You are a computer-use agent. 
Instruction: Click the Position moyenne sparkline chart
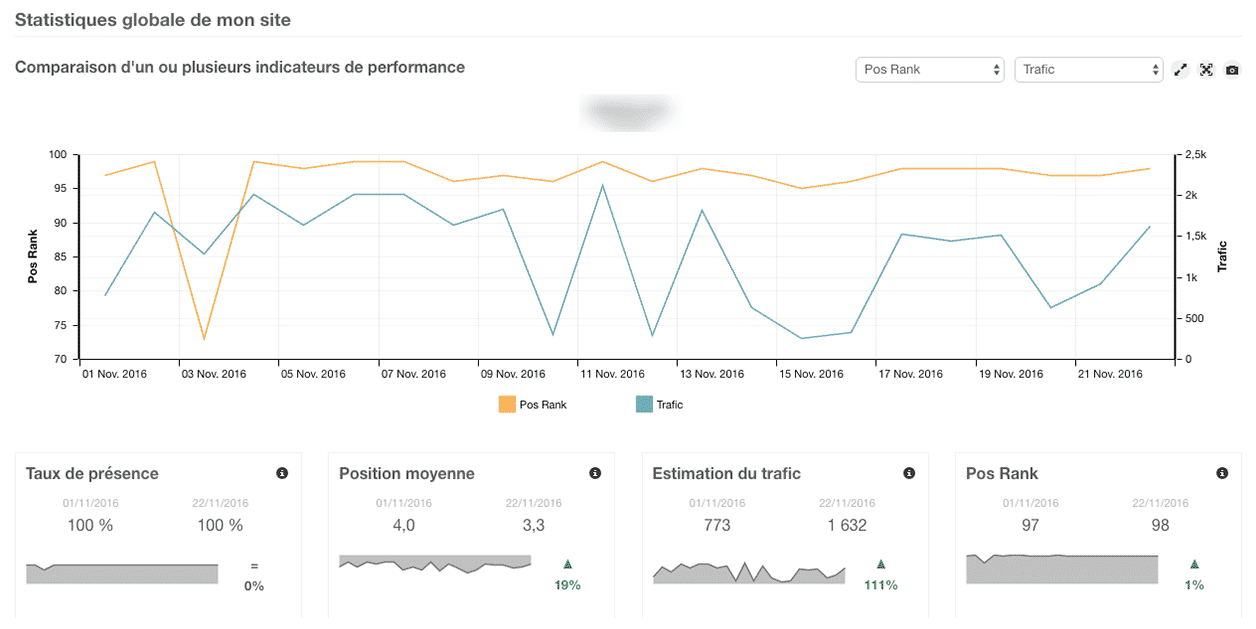click(x=435, y=565)
